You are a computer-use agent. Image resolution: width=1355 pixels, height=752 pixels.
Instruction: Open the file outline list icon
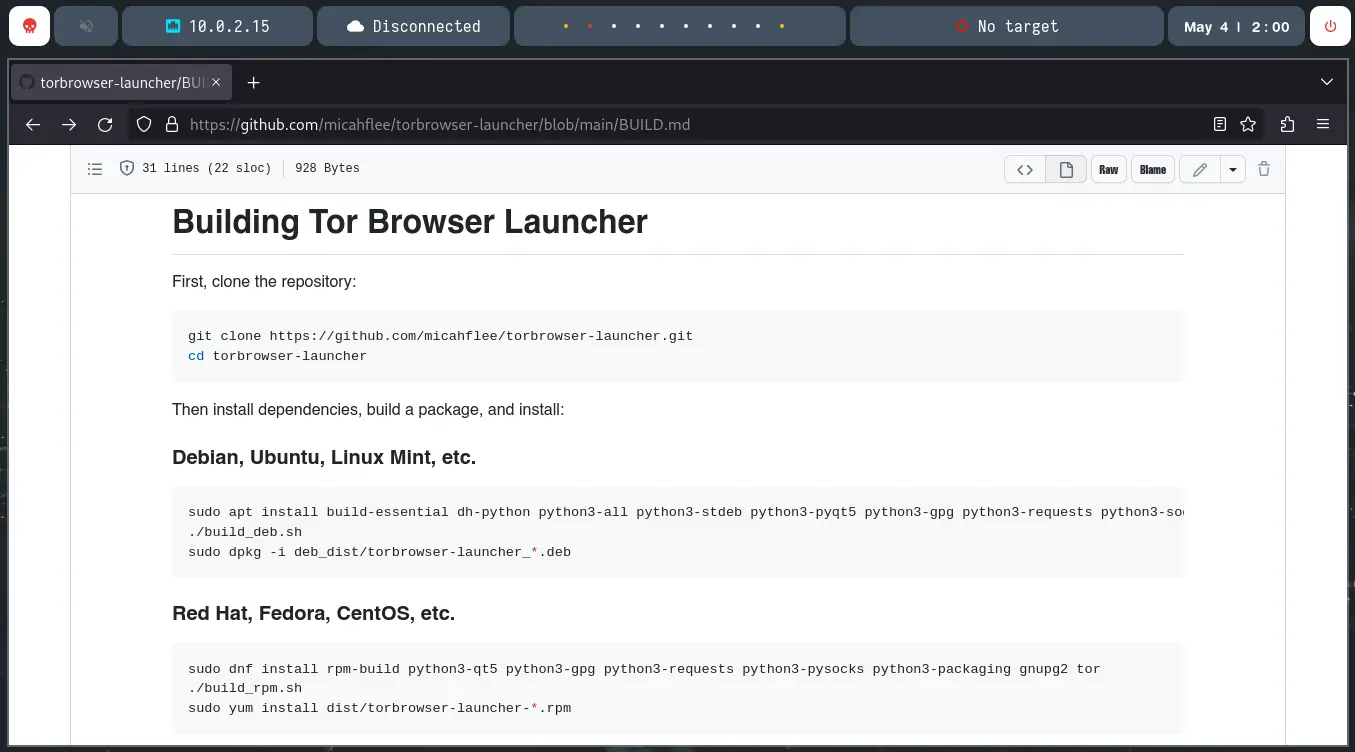pyautogui.click(x=95, y=169)
